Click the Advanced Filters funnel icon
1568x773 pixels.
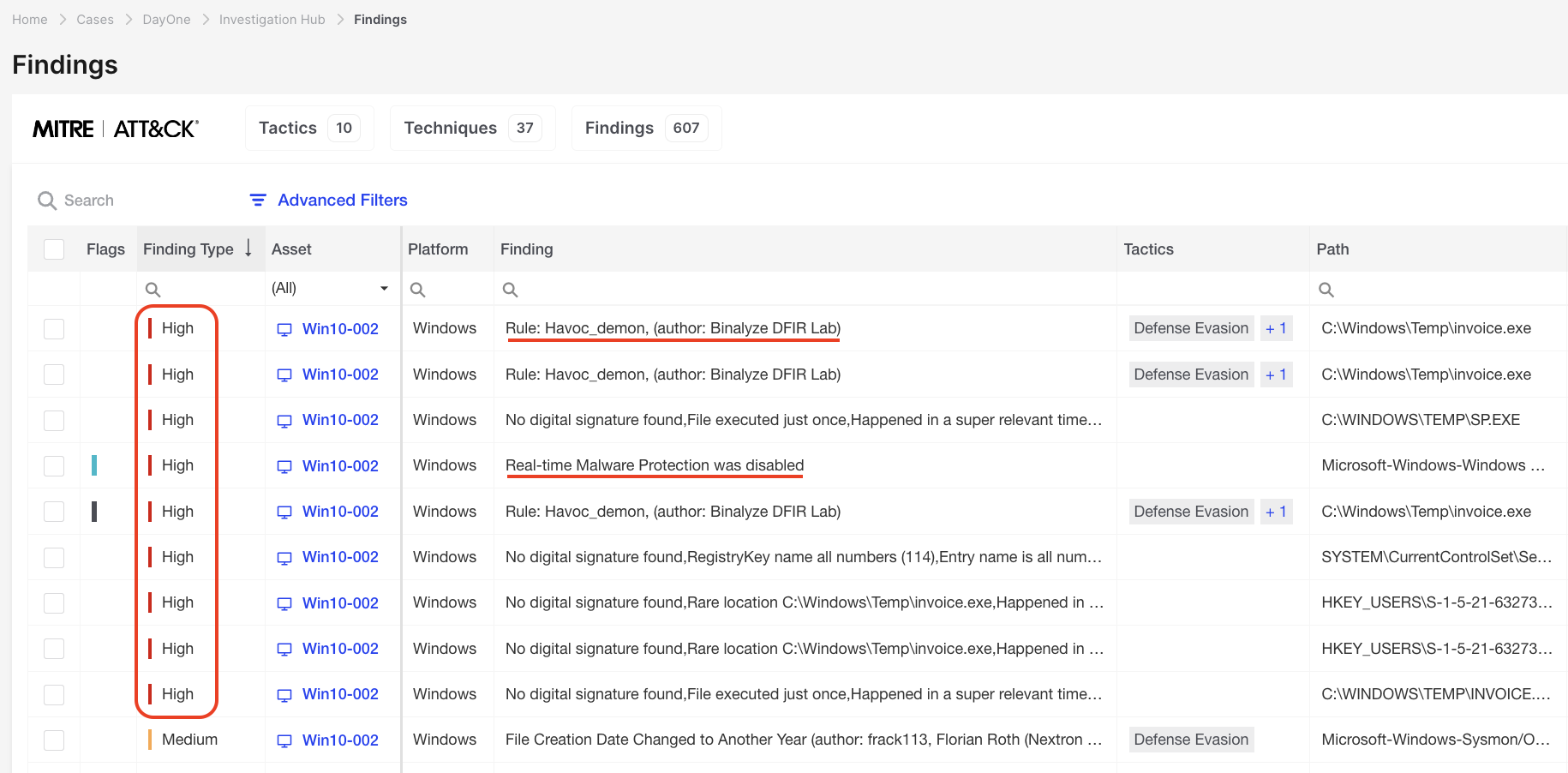pyautogui.click(x=257, y=200)
